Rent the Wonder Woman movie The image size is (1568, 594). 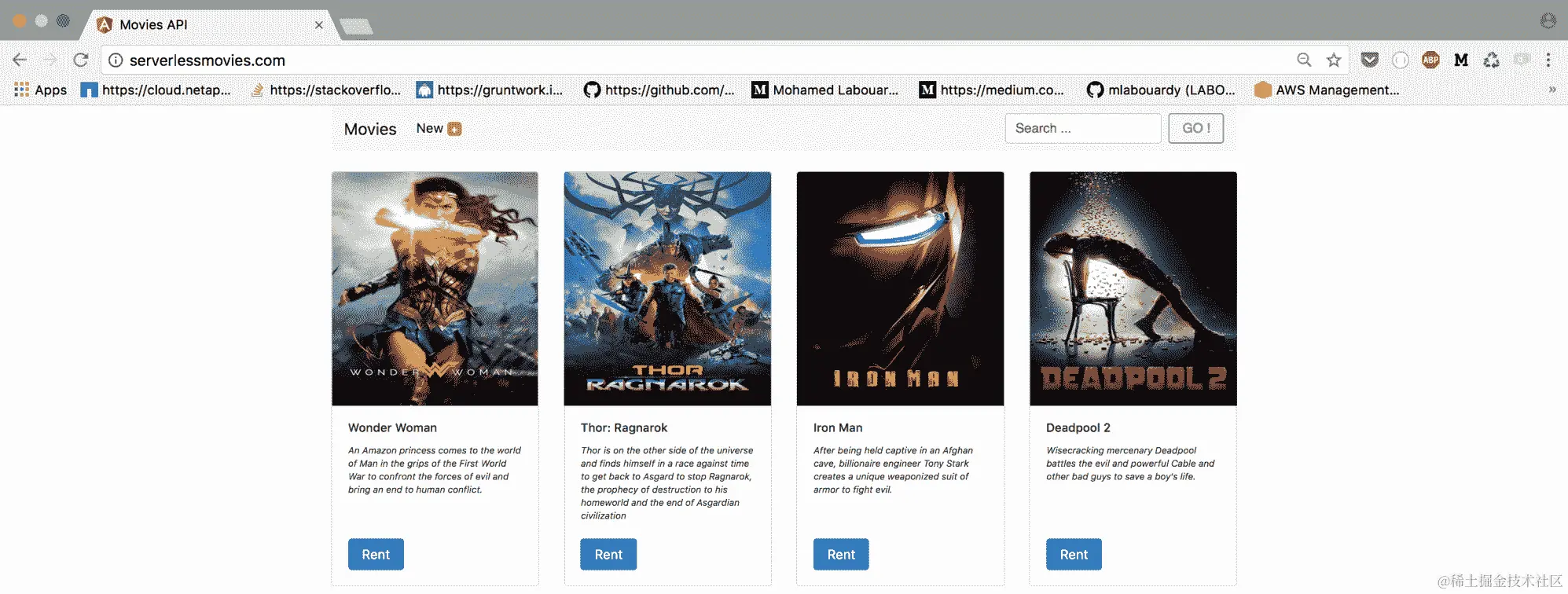pyautogui.click(x=376, y=554)
